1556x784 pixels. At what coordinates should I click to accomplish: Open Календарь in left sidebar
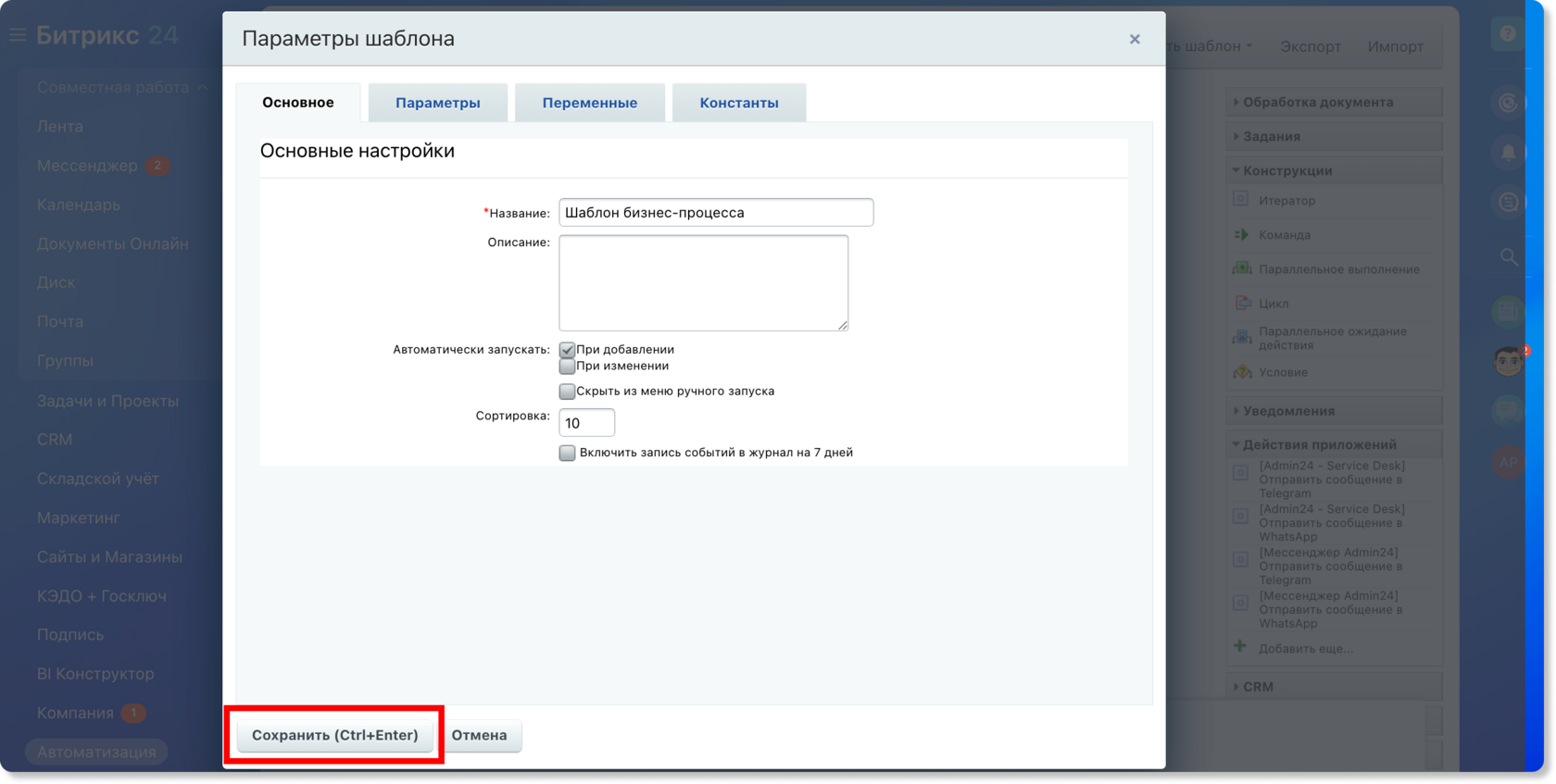79,205
